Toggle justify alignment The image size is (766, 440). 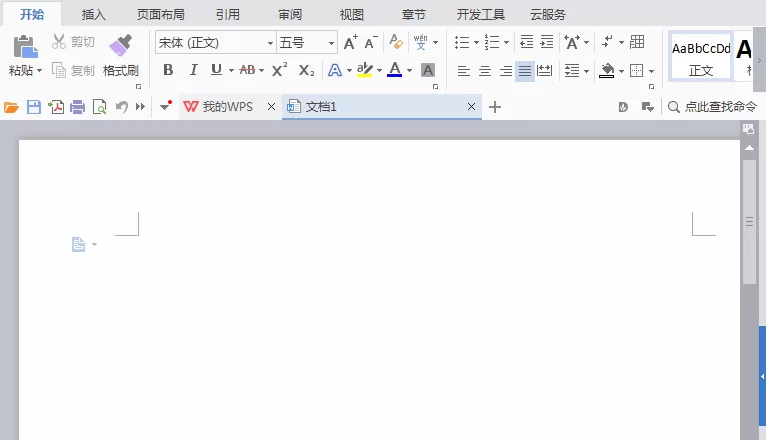pyautogui.click(x=525, y=71)
